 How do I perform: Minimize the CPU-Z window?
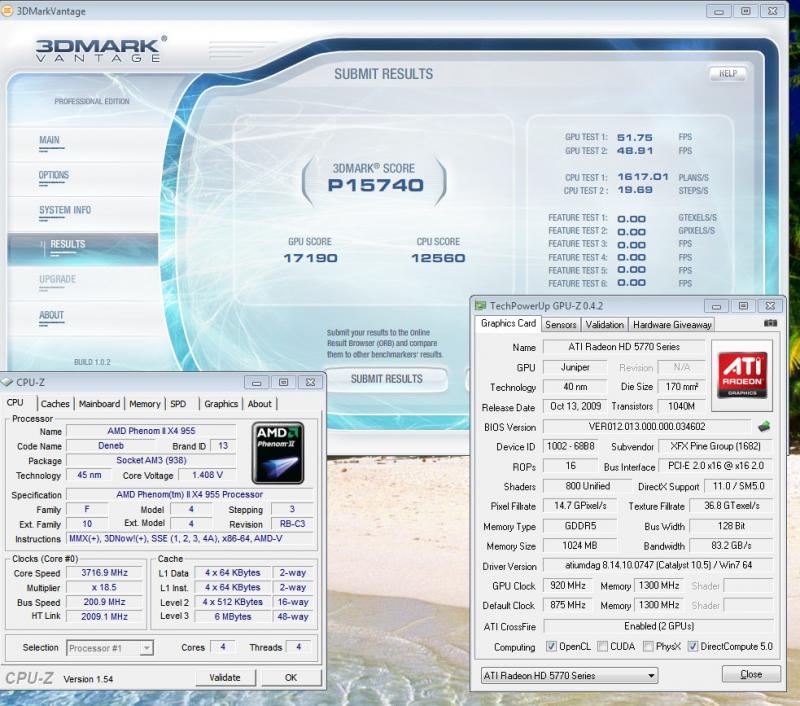click(x=257, y=382)
